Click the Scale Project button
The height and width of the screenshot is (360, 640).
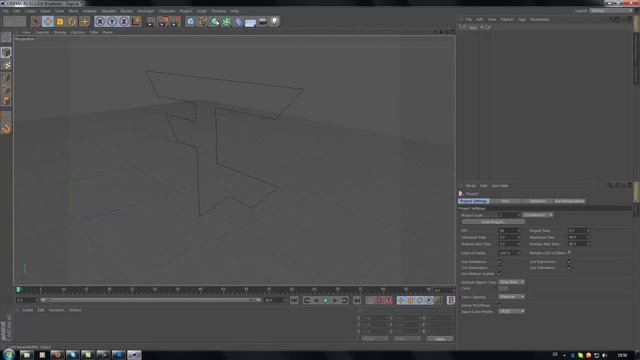coord(493,222)
